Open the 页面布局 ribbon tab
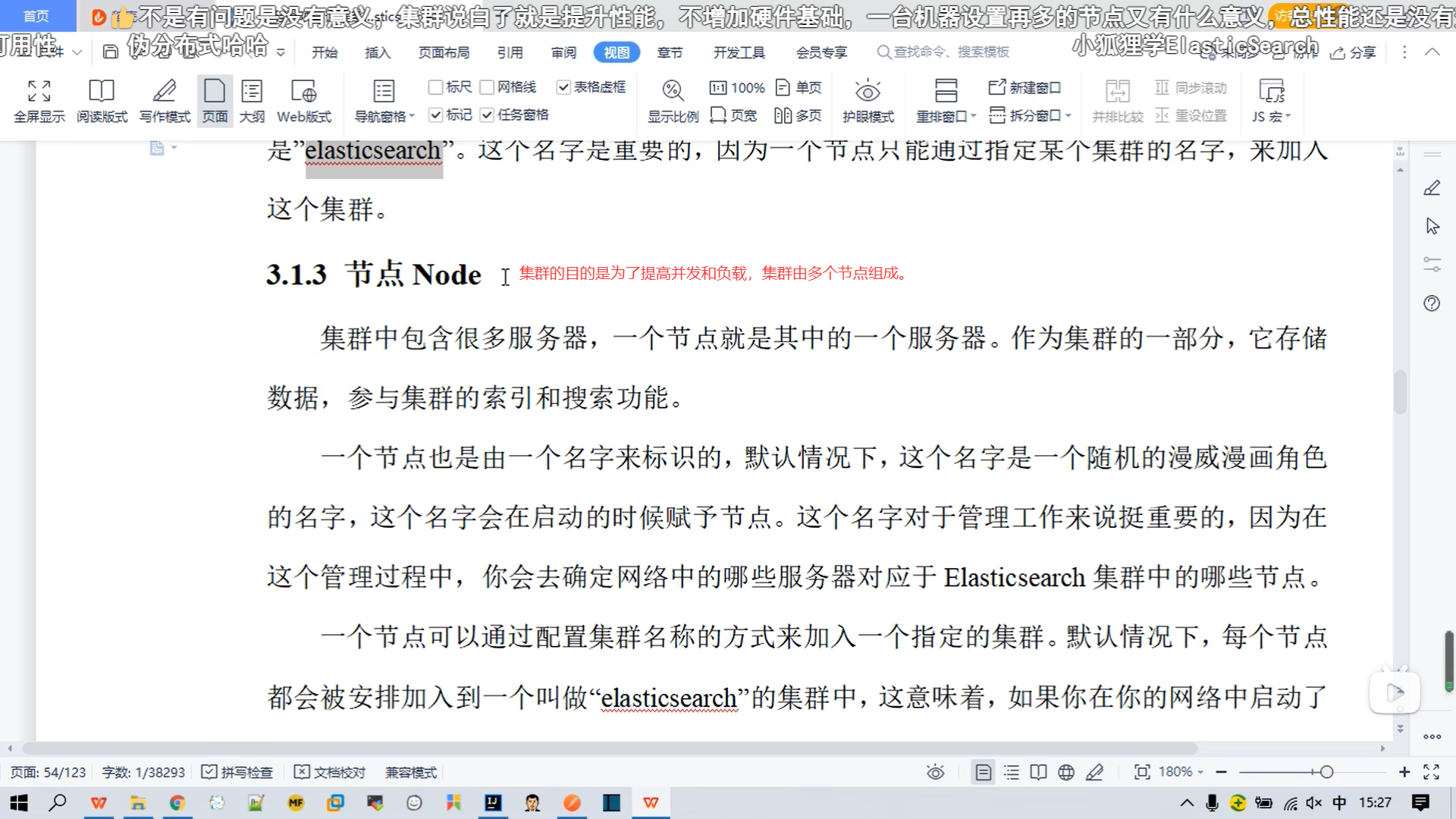Screen dimensions: 1456x819 [444, 52]
